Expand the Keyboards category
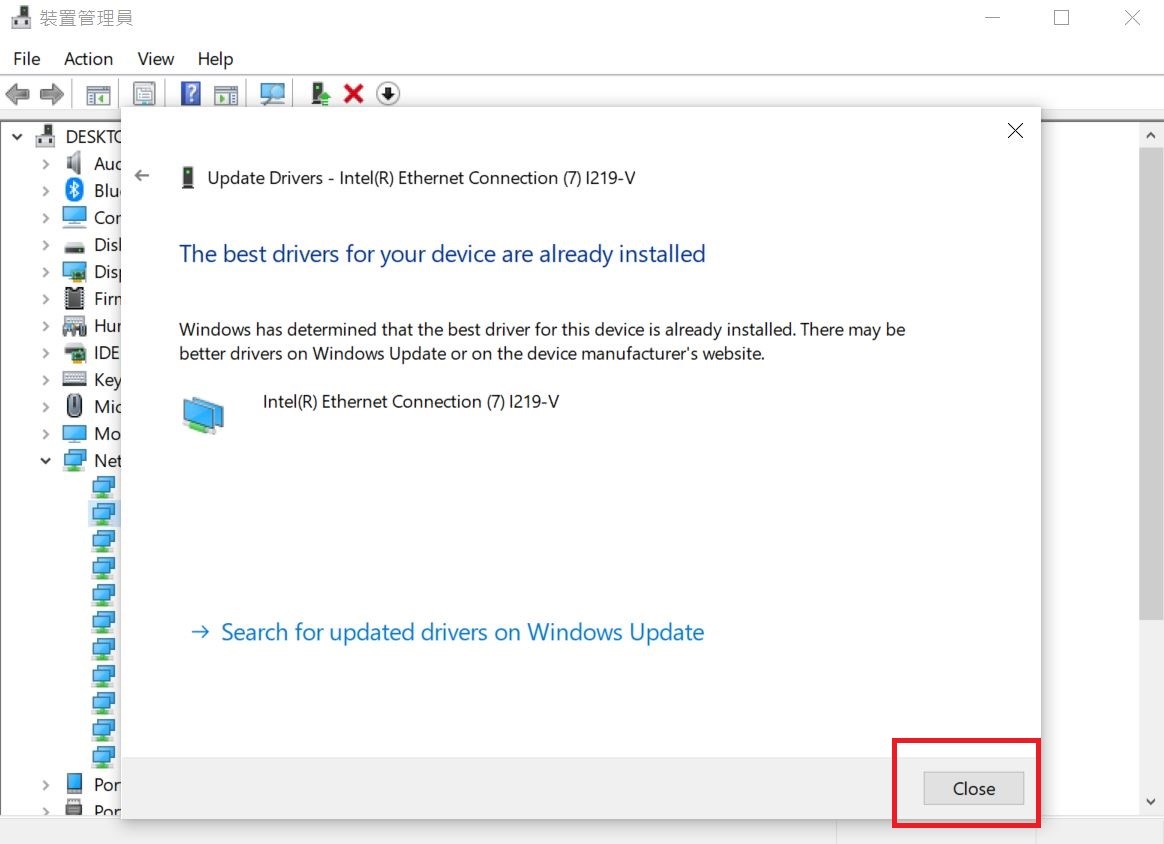 (x=45, y=380)
